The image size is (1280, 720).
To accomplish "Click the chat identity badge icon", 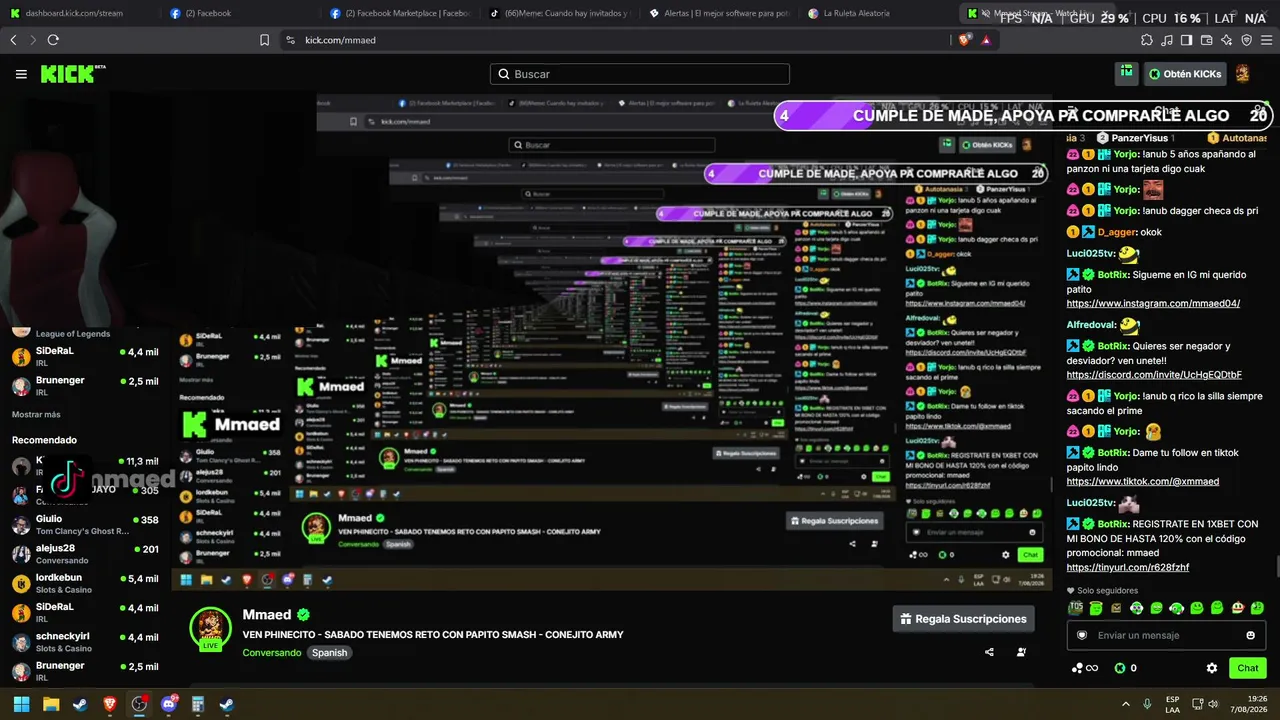I will [1082, 635].
